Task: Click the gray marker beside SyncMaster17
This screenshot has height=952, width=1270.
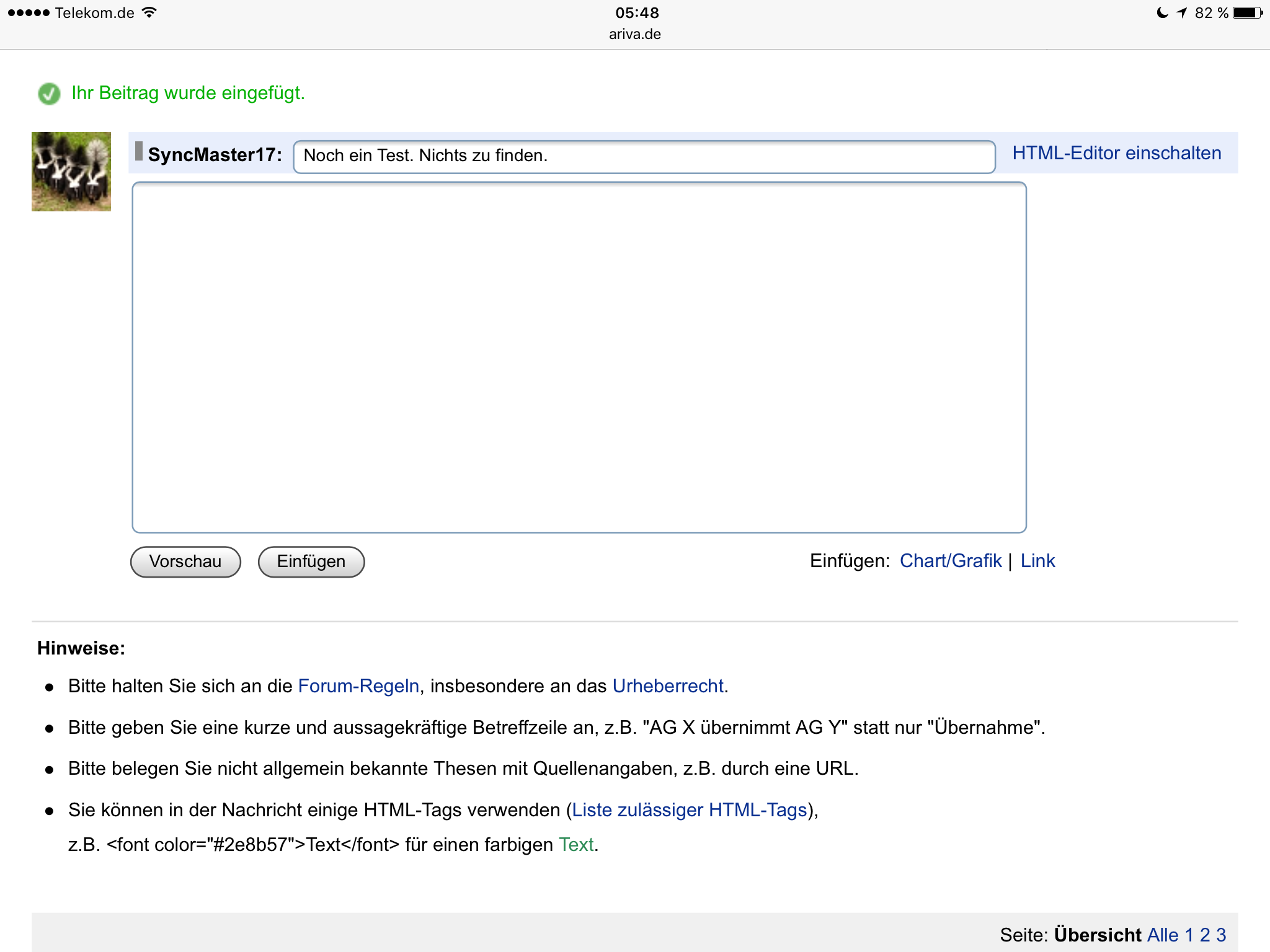Action: tap(139, 151)
